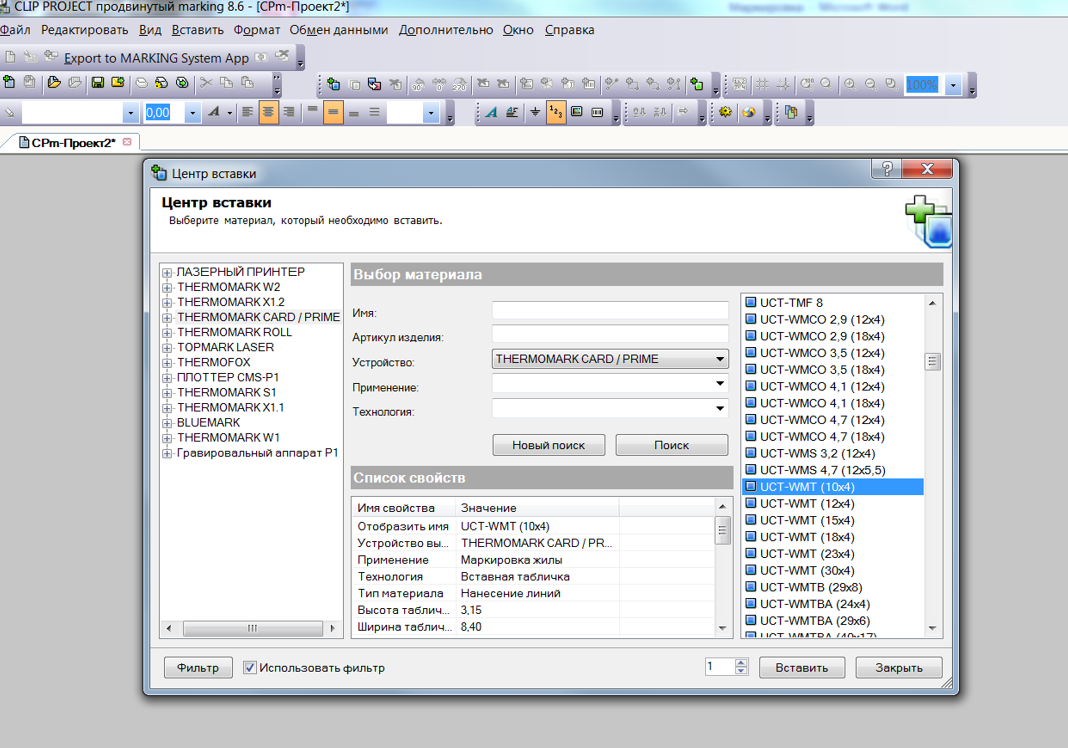1068x748 pixels.
Task: Click the Align text left icon
Action: tap(247, 112)
